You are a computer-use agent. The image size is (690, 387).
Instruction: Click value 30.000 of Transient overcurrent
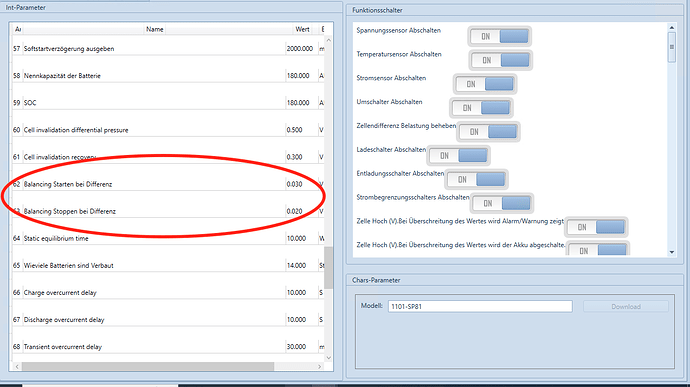[x=296, y=346]
